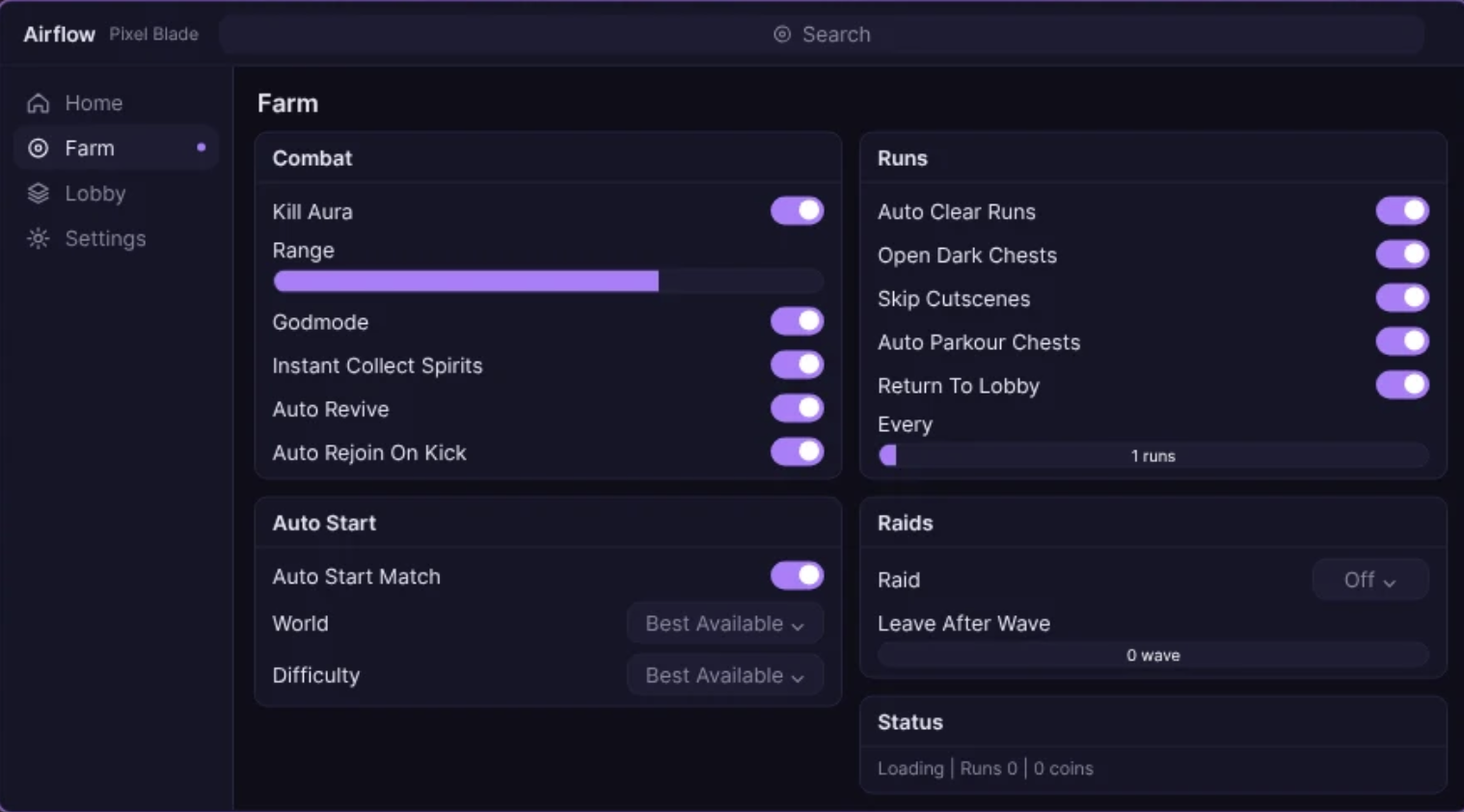Screen dimensions: 1464x812
Task: Disable the Kill Aura toggle
Action: point(797,211)
